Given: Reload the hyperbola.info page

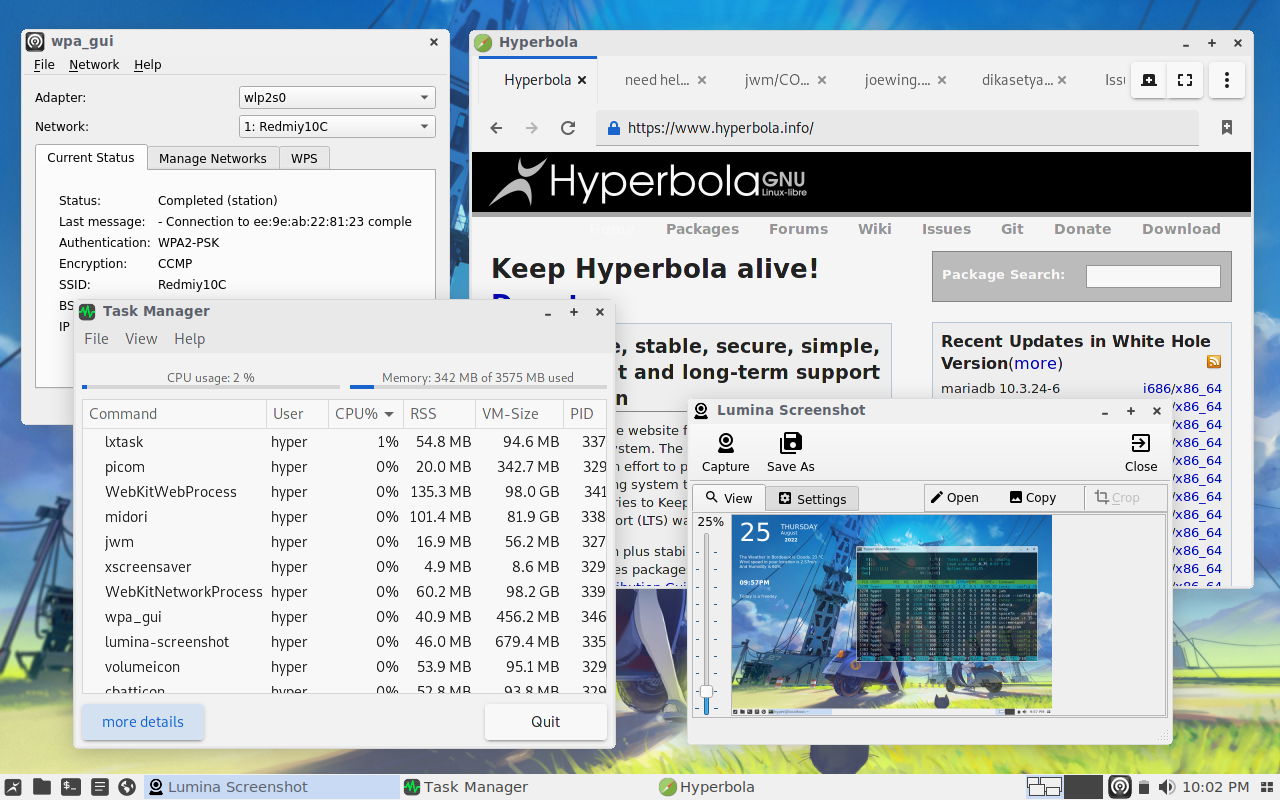Looking at the screenshot, I should coord(568,128).
